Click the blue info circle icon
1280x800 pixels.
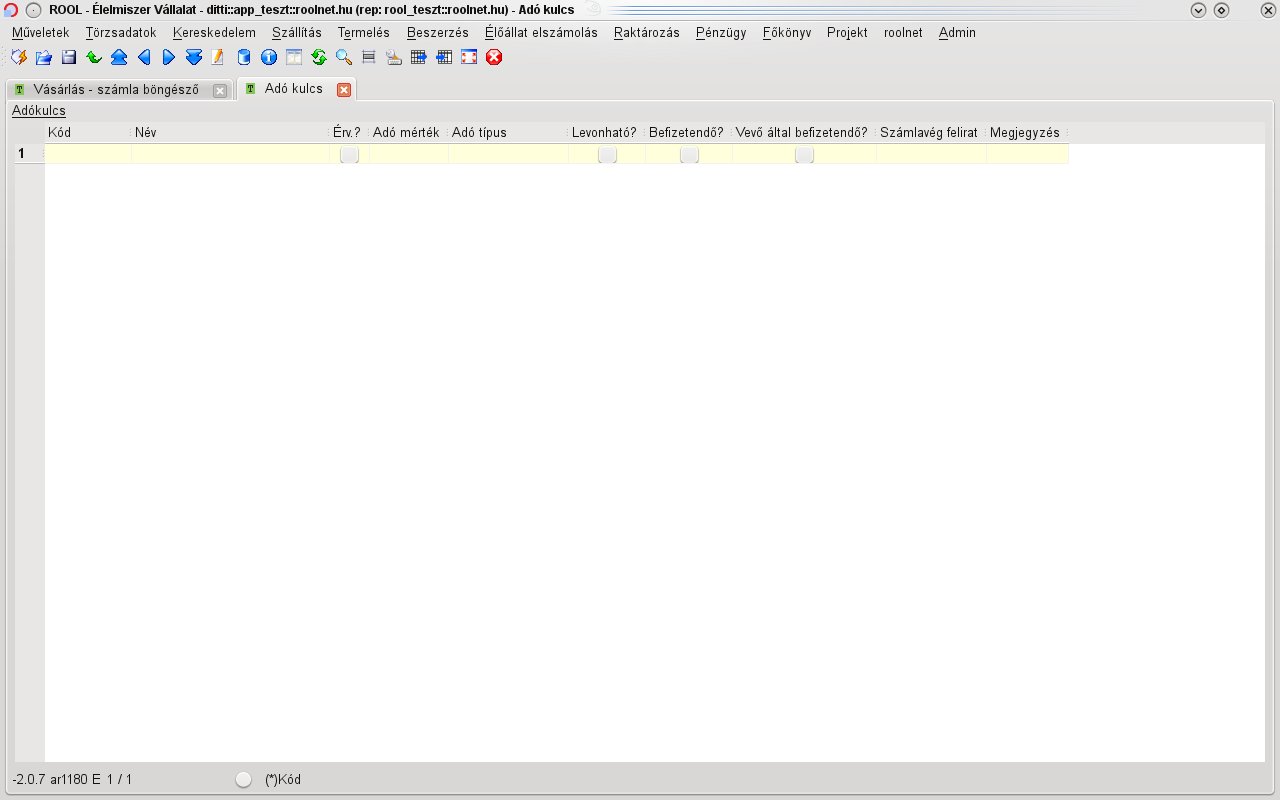269,58
